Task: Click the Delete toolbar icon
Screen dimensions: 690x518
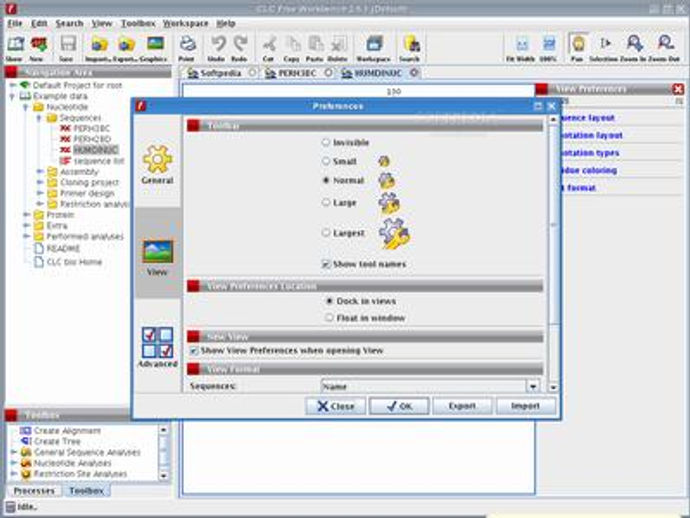Action: pos(338,48)
